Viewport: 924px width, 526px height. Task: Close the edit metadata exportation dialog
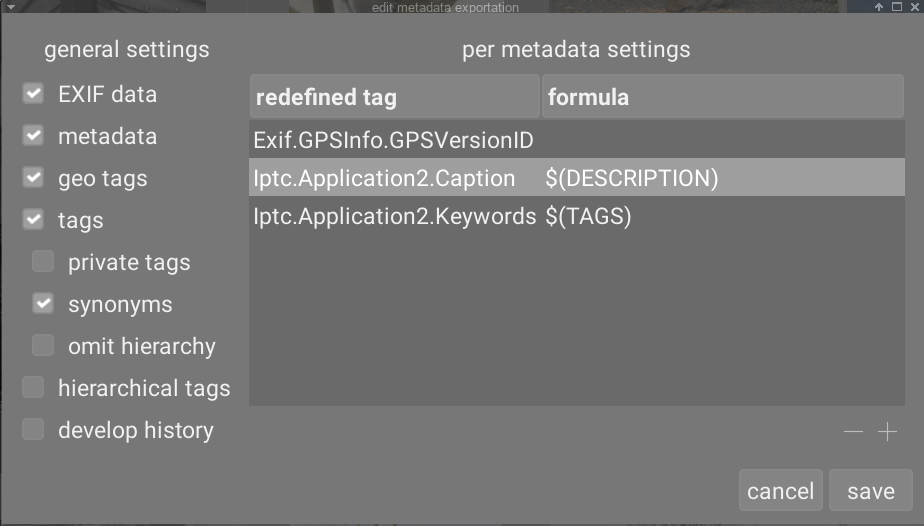point(915,7)
